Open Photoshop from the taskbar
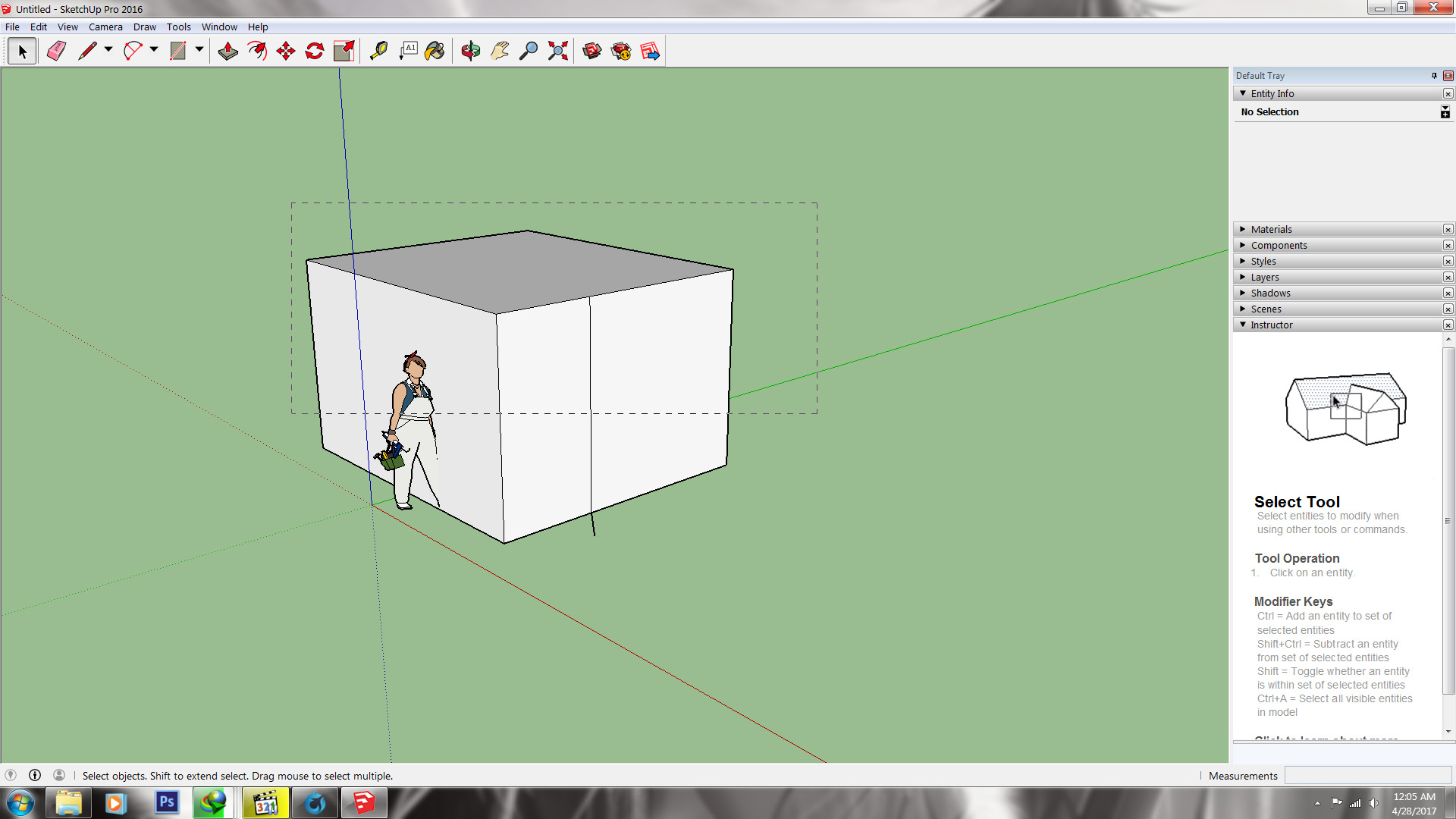Image resolution: width=1456 pixels, height=819 pixels. pos(167,802)
